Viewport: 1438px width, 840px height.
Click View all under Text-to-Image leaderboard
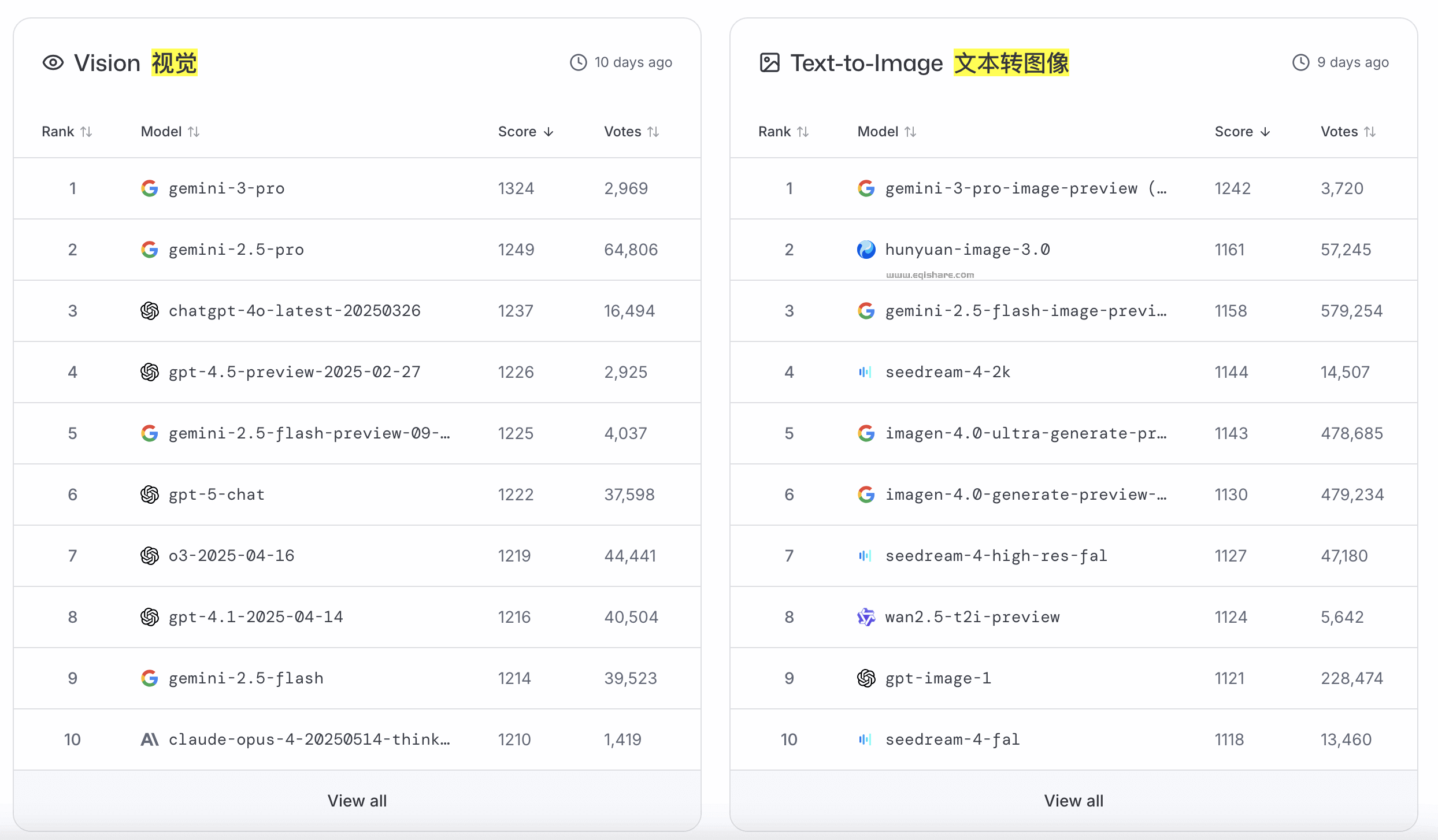(x=1073, y=801)
